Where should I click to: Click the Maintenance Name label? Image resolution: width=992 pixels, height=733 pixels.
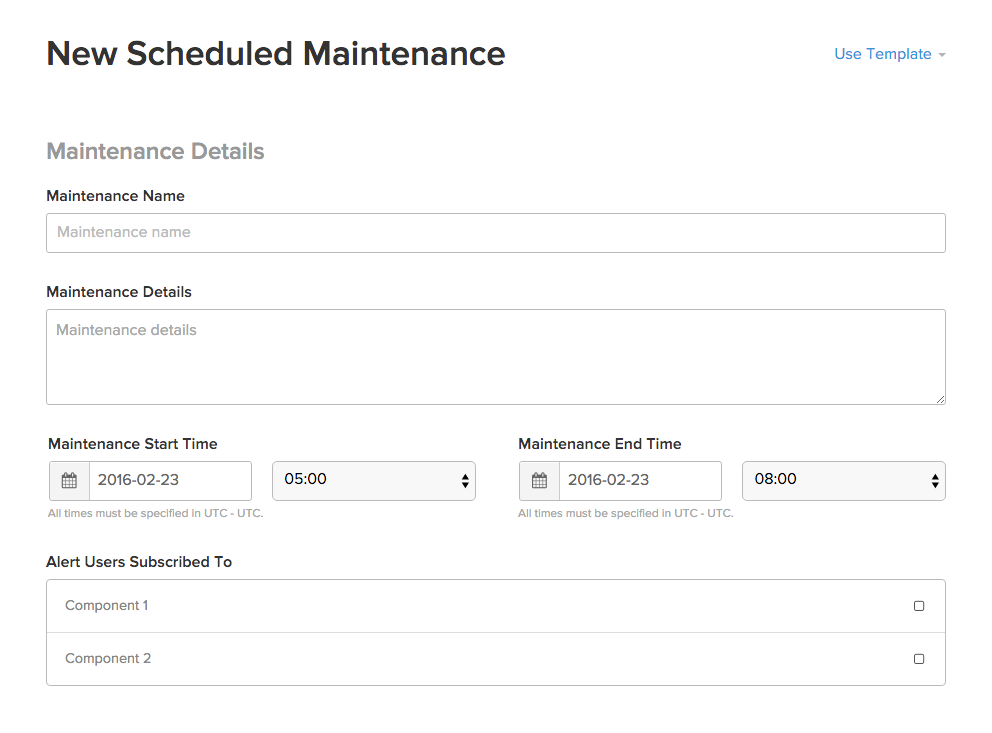pyautogui.click(x=116, y=196)
